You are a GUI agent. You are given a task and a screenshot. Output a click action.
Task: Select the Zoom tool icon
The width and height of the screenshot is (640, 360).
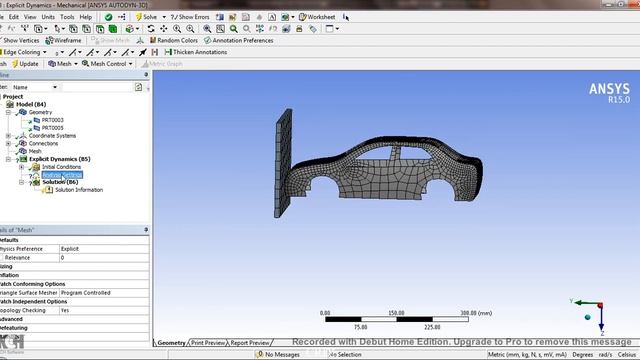point(177,29)
